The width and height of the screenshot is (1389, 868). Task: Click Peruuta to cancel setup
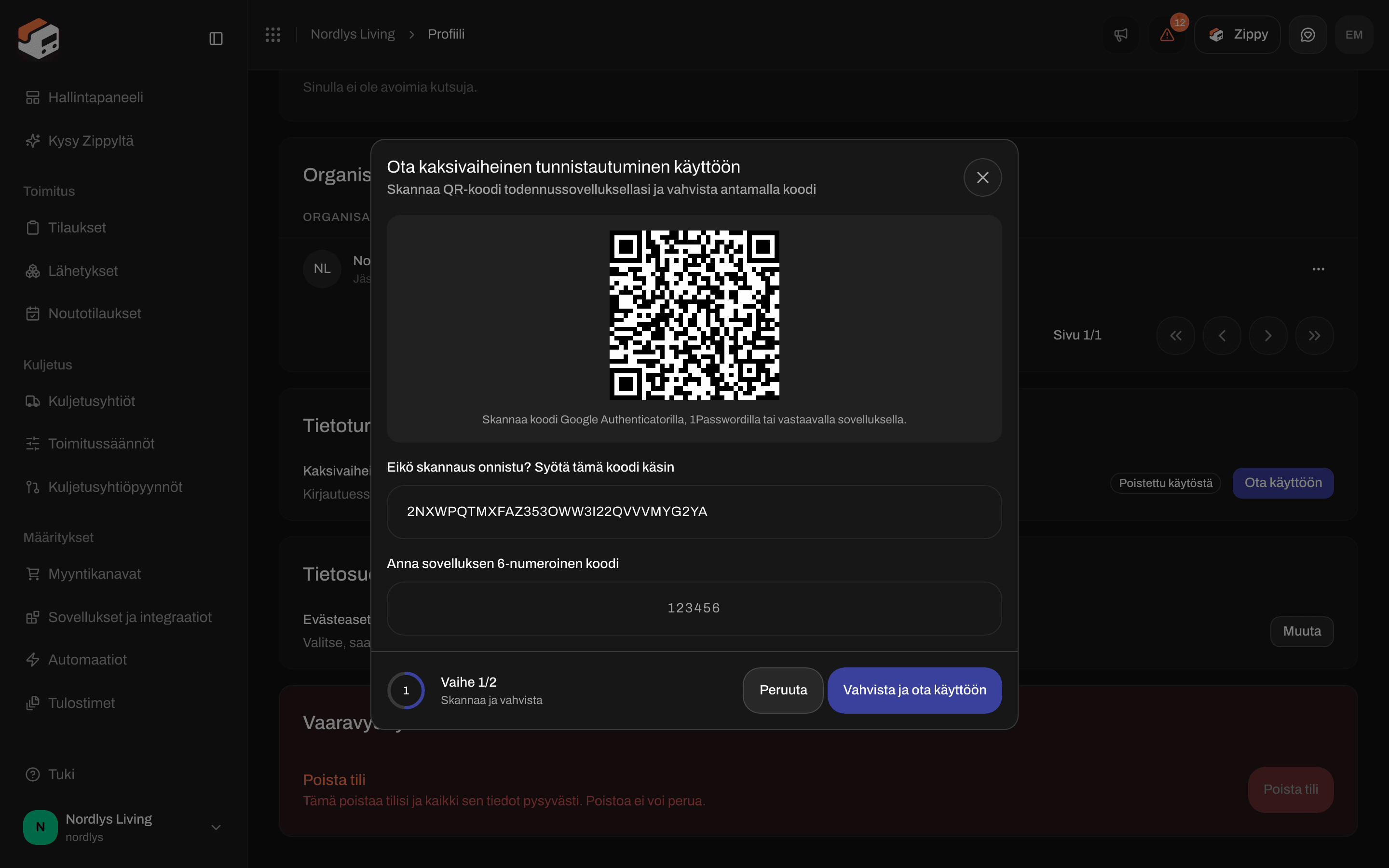pos(783,690)
